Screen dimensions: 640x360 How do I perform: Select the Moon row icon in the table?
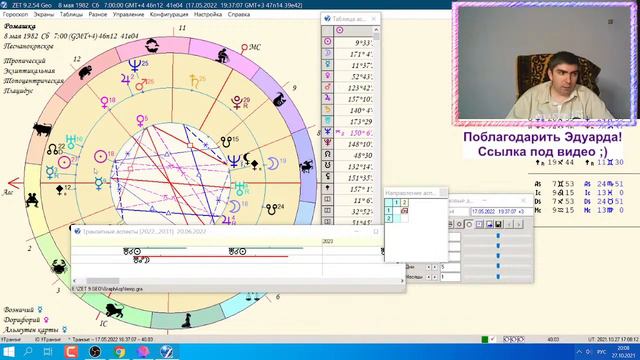click(327, 53)
